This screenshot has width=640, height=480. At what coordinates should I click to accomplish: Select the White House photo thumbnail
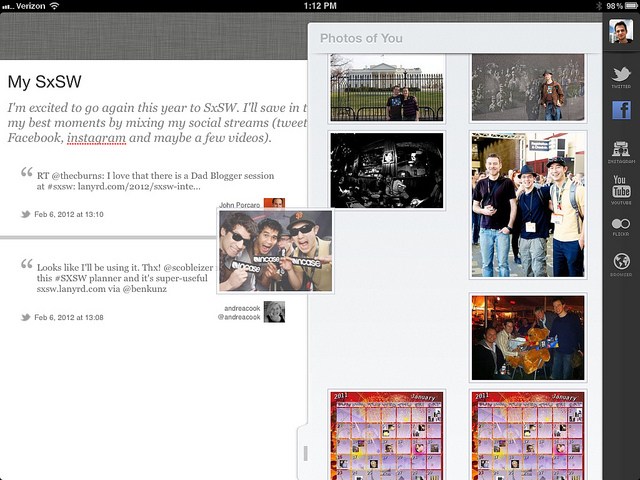coord(387,88)
